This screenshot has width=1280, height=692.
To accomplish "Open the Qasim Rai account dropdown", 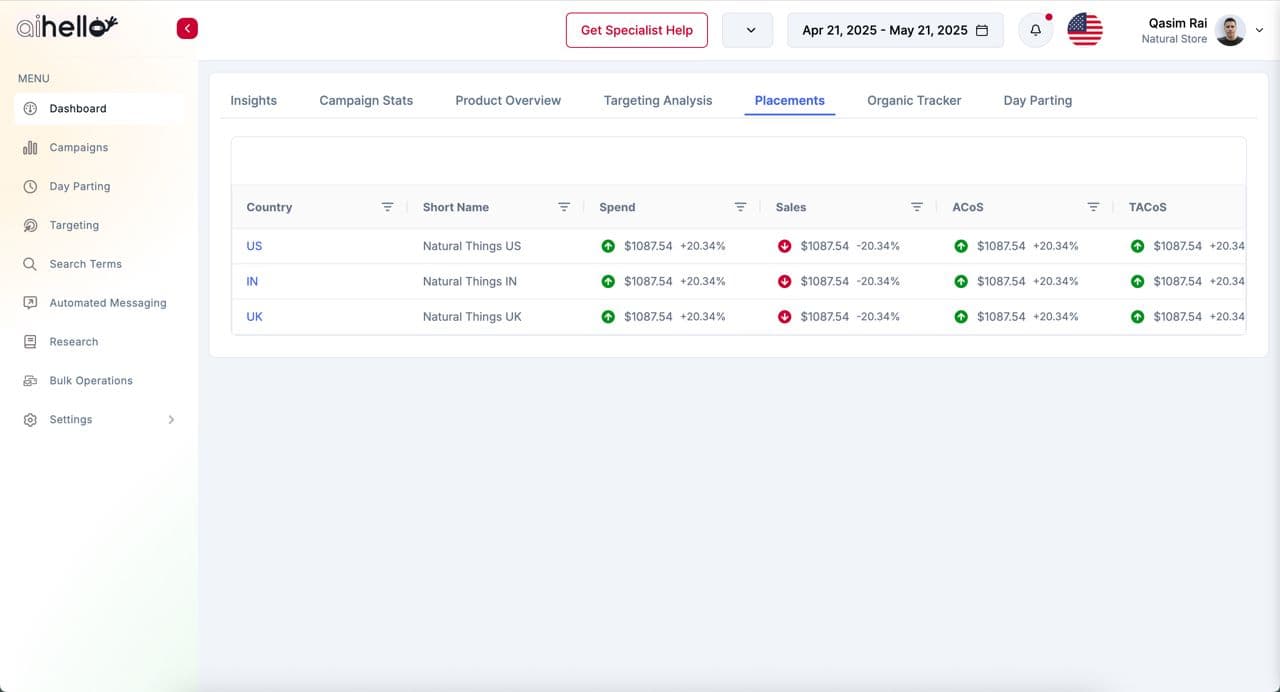I will pyautogui.click(x=1259, y=30).
